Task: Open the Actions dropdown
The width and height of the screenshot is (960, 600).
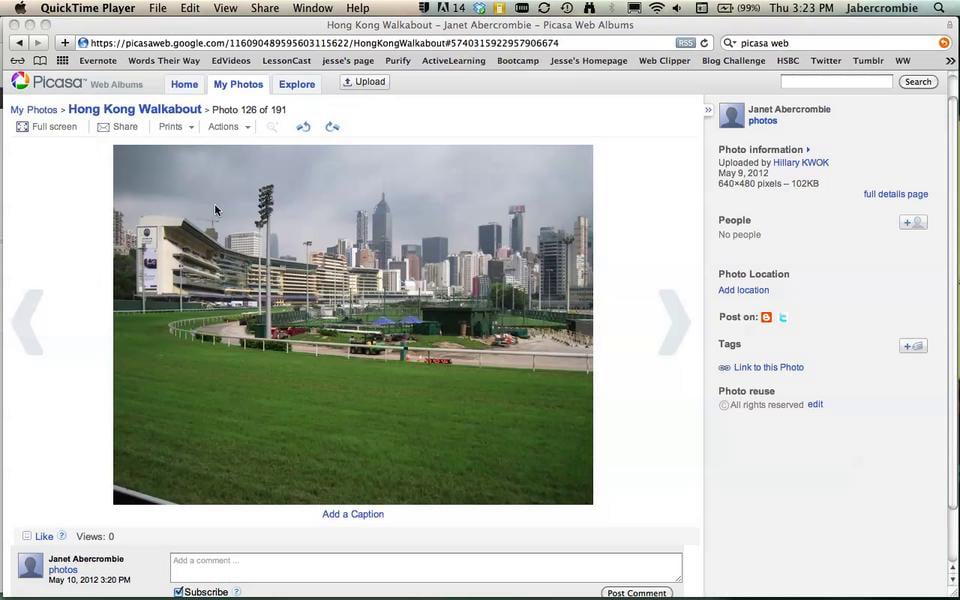Action: click(229, 127)
